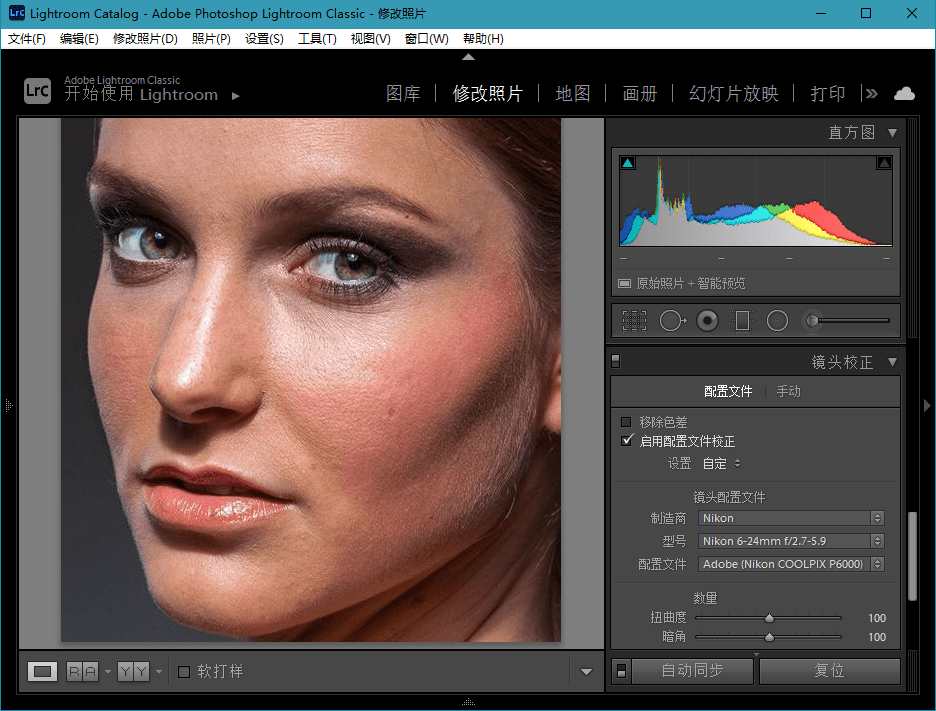The width and height of the screenshot is (936, 711).
Task: Open the Red Eye Correction tool
Action: point(707,320)
